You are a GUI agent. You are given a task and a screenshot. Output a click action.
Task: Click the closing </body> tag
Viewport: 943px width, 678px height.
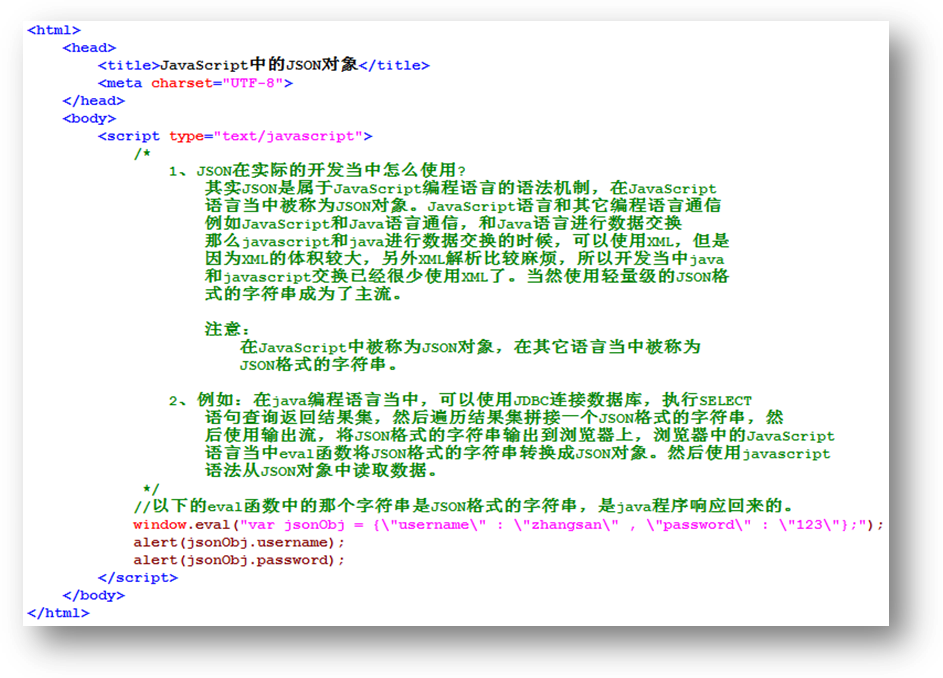(94, 595)
